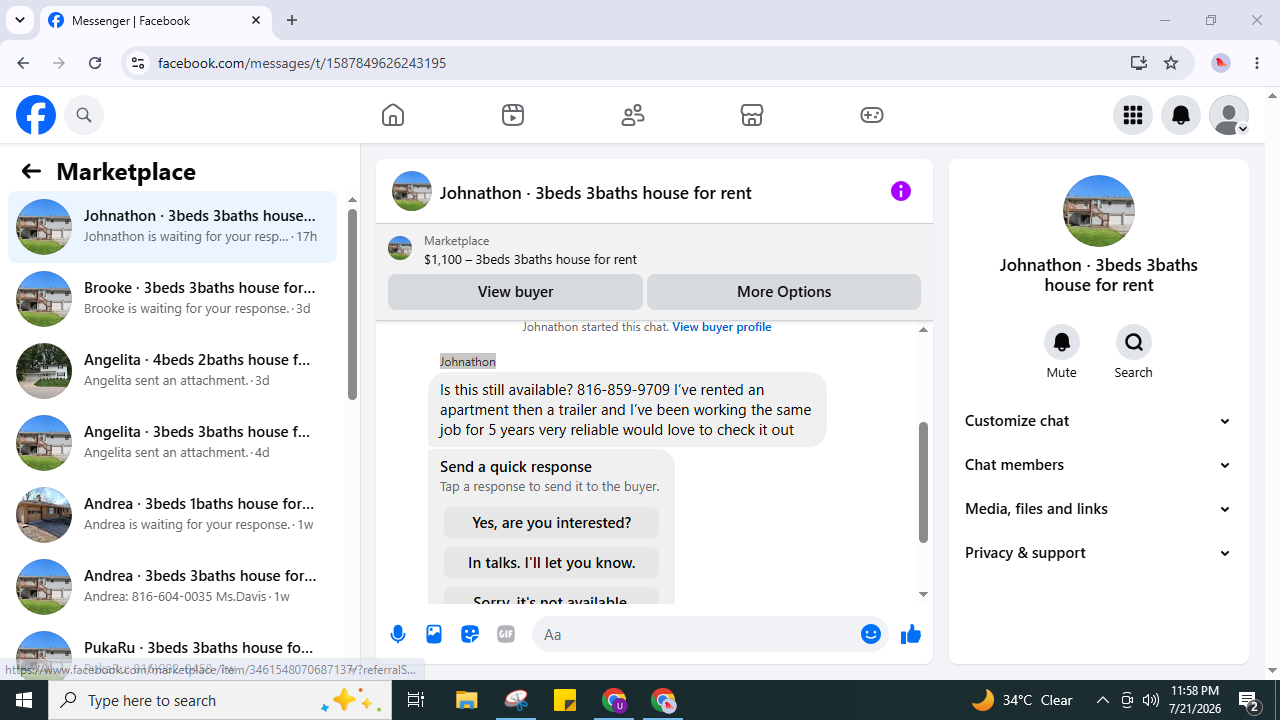Expand the Customize chat section
1280x720 pixels.
1099,421
